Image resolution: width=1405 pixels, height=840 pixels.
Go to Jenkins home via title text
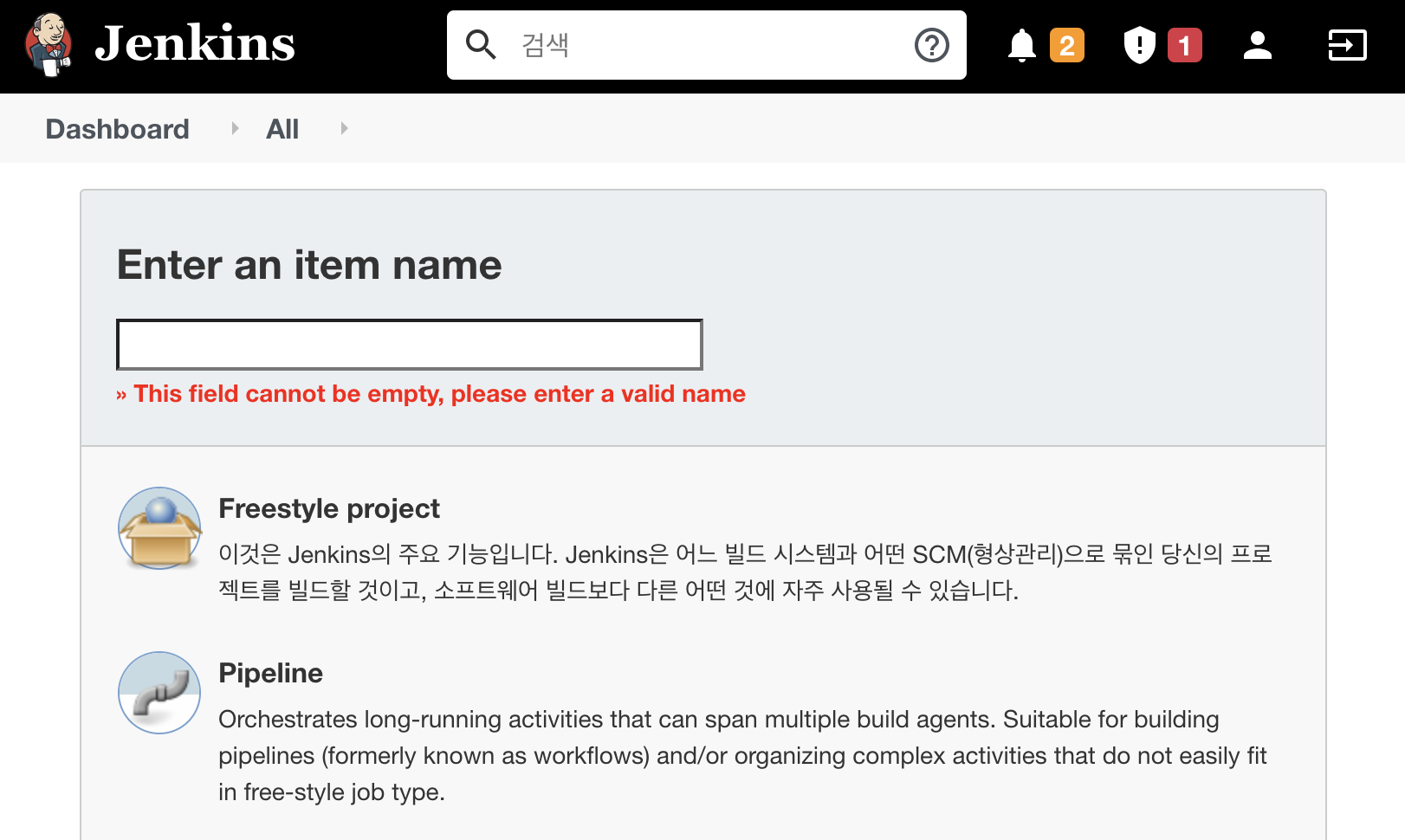[195, 43]
